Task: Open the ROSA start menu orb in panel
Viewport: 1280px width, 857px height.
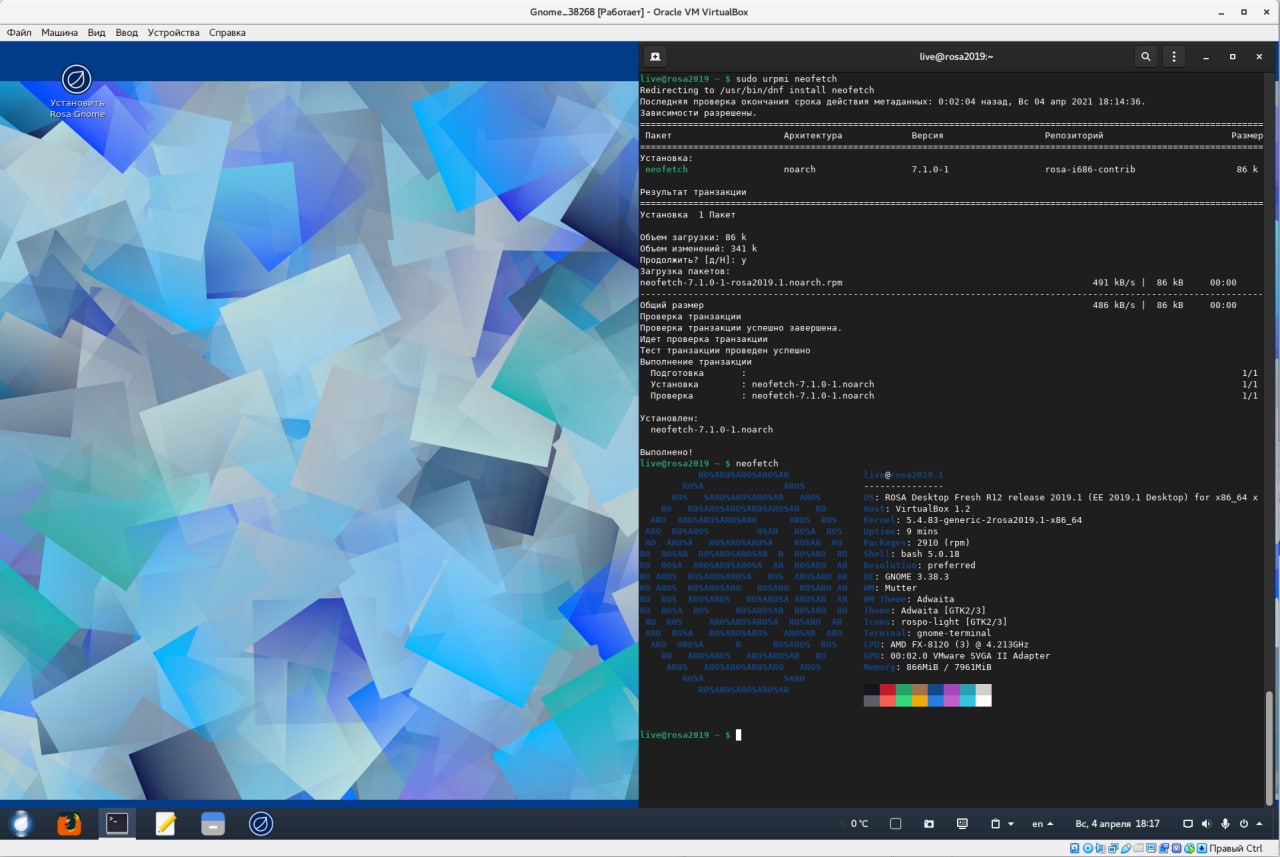Action: point(21,823)
